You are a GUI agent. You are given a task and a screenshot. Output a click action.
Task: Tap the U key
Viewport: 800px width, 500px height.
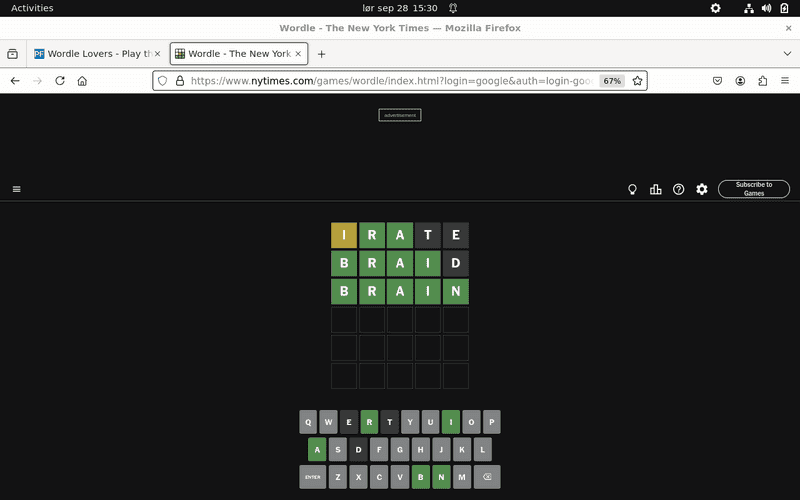tap(431, 422)
